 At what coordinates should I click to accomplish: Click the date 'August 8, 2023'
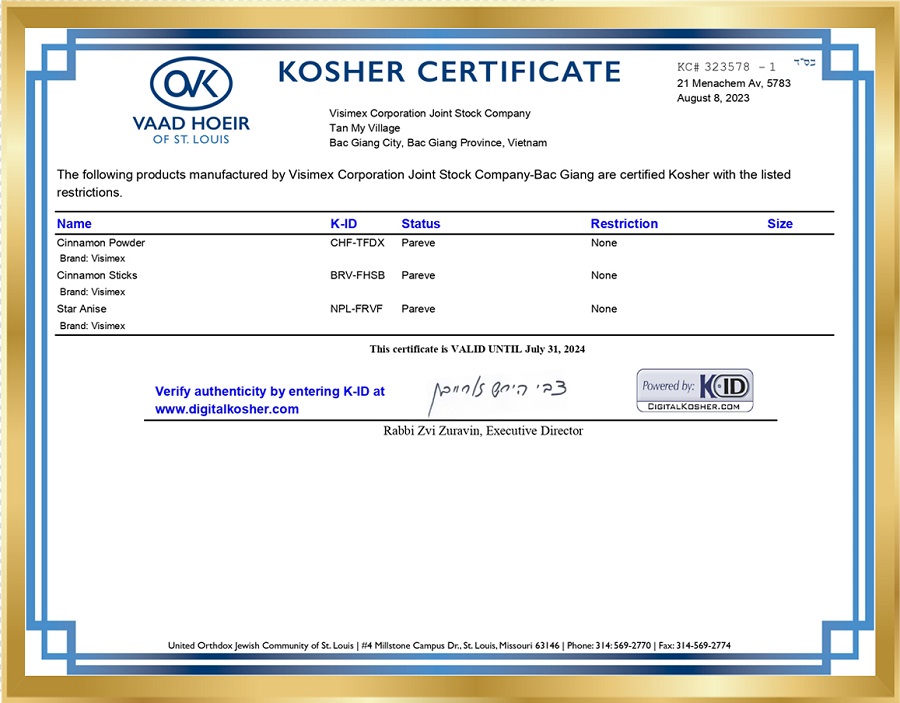[x=713, y=98]
